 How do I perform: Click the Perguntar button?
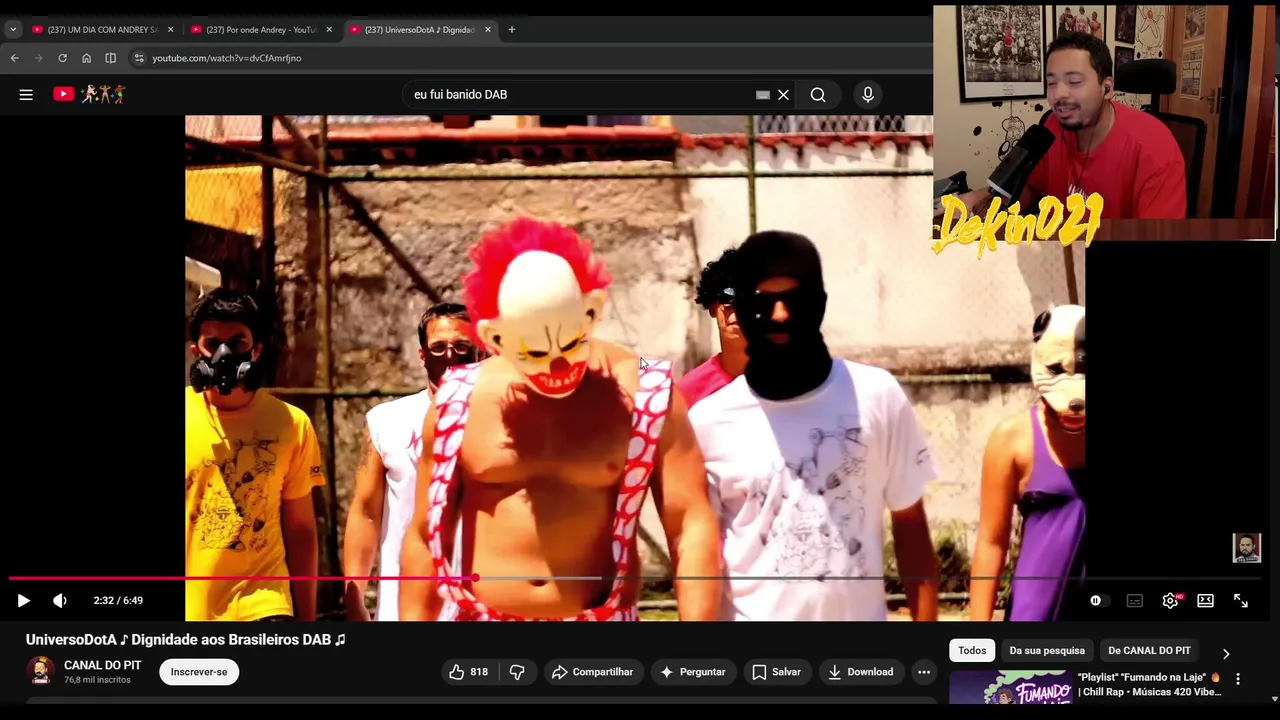[693, 672]
